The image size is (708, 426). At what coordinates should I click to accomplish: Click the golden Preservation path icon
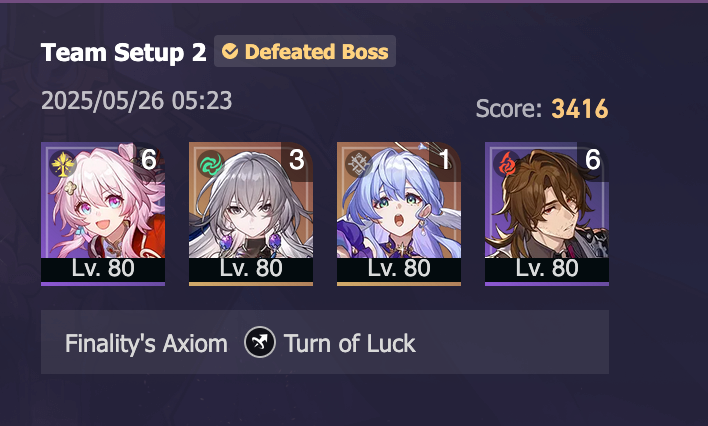[x=63, y=164]
